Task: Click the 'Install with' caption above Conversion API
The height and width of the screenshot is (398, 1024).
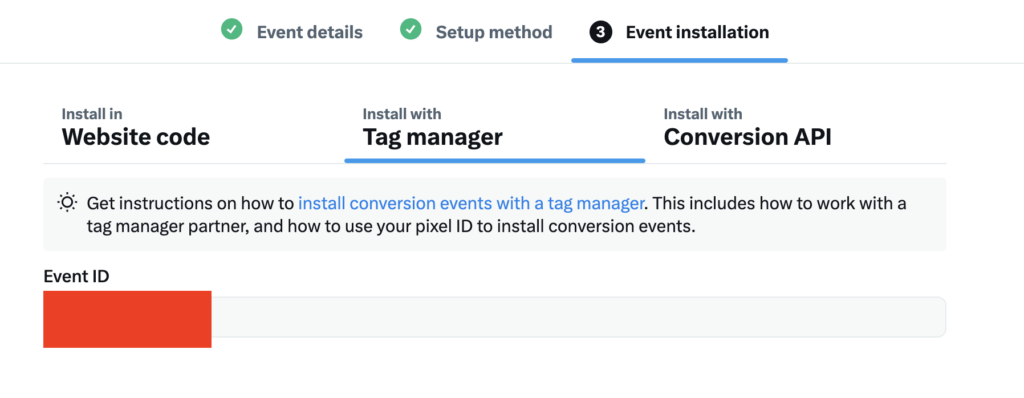Action: [x=703, y=114]
